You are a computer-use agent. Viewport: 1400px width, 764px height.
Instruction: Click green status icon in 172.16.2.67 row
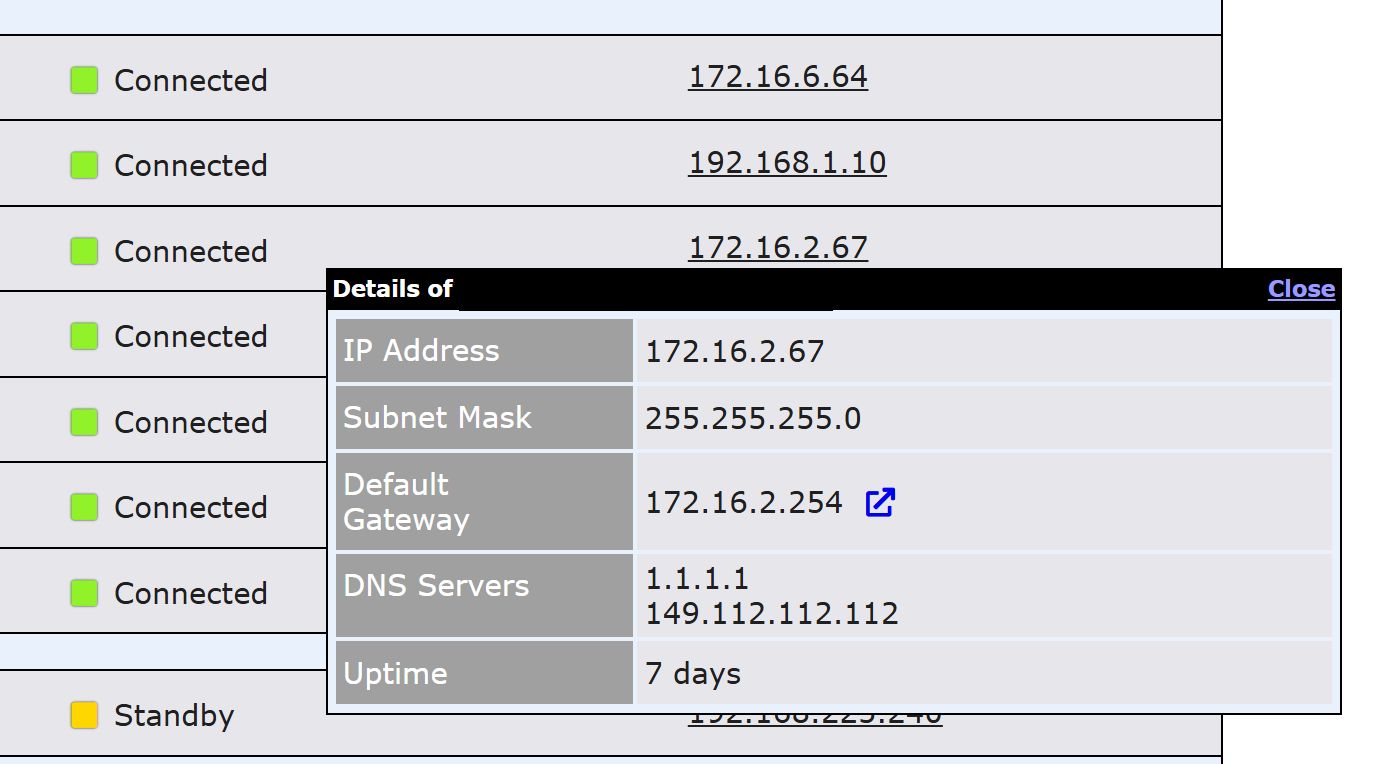(84, 251)
